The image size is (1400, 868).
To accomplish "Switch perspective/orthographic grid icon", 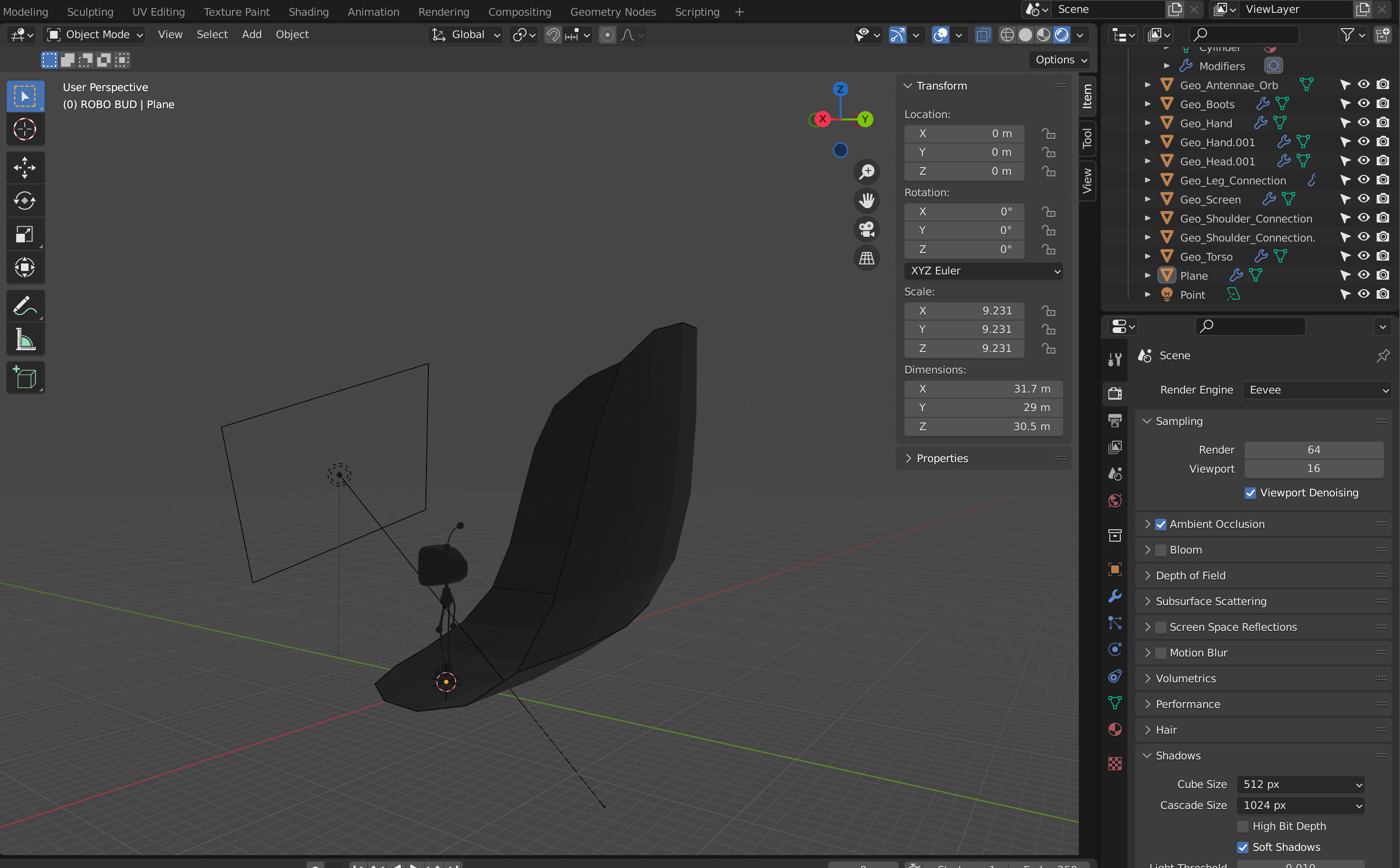I will click(866, 258).
